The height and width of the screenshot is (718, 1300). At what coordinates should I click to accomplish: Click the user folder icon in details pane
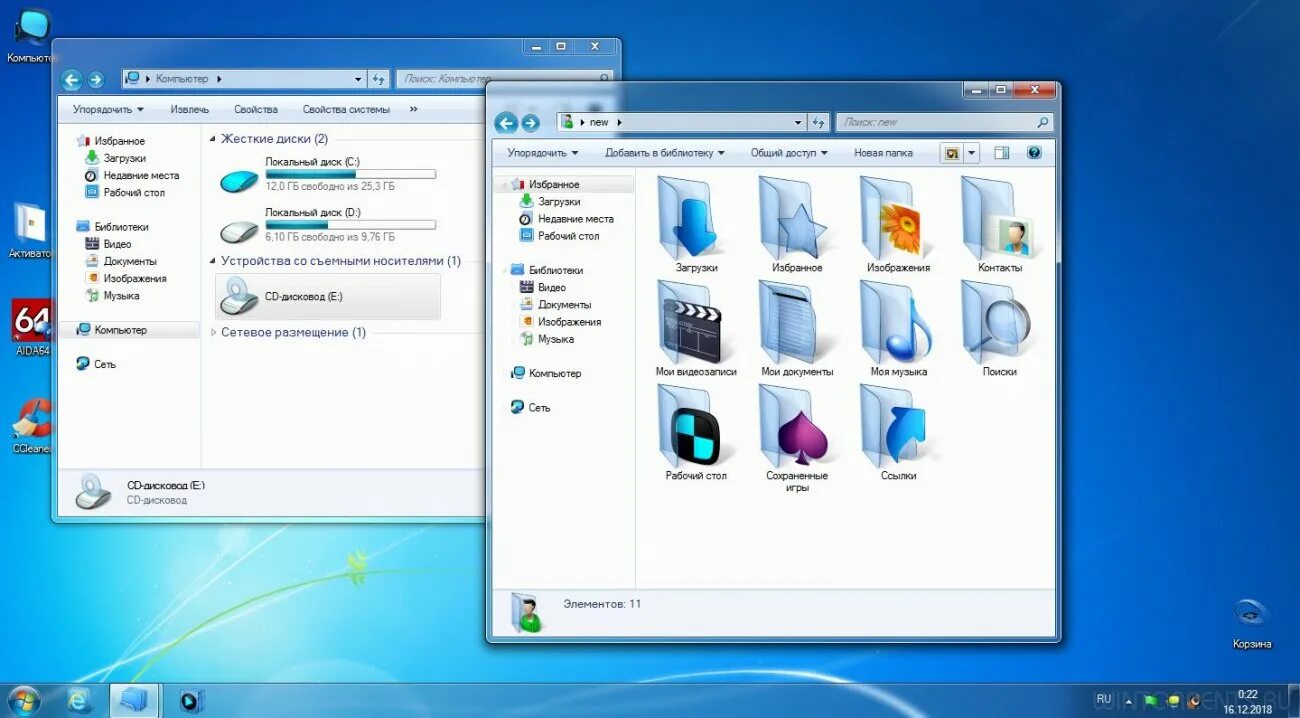(526, 611)
